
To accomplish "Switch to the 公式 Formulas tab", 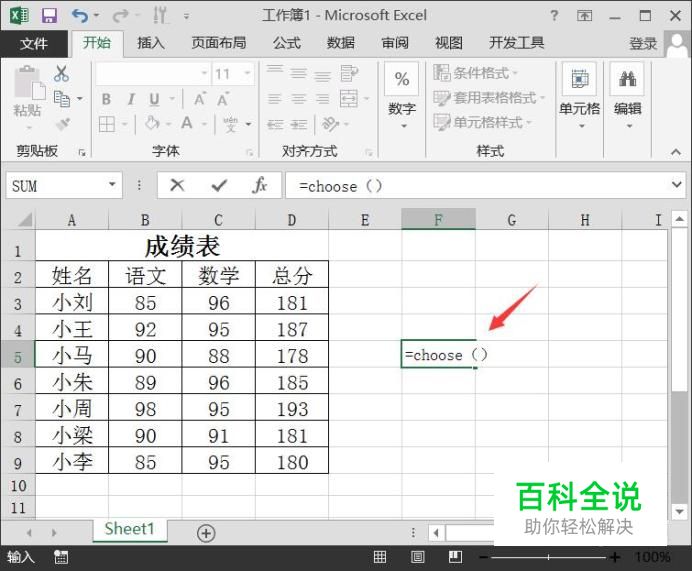I will pyautogui.click(x=287, y=43).
